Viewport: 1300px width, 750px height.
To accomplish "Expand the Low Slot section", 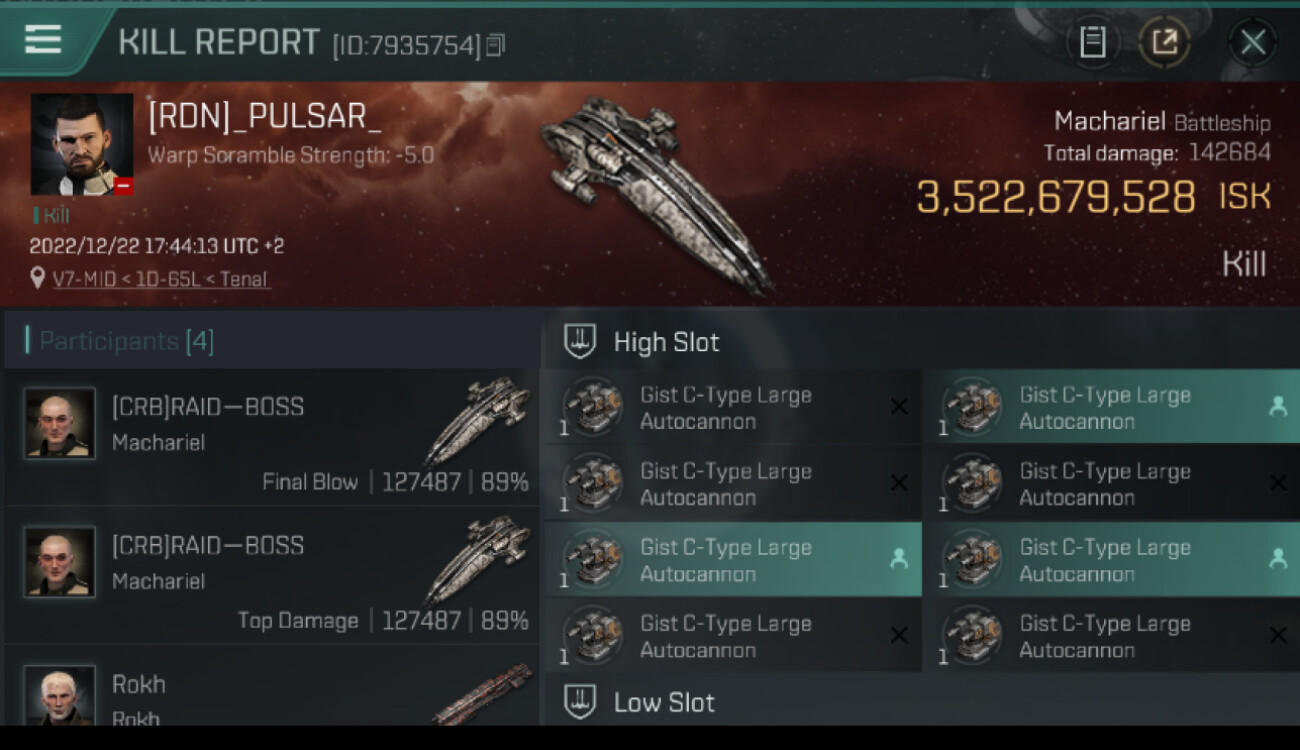I will pos(665,702).
